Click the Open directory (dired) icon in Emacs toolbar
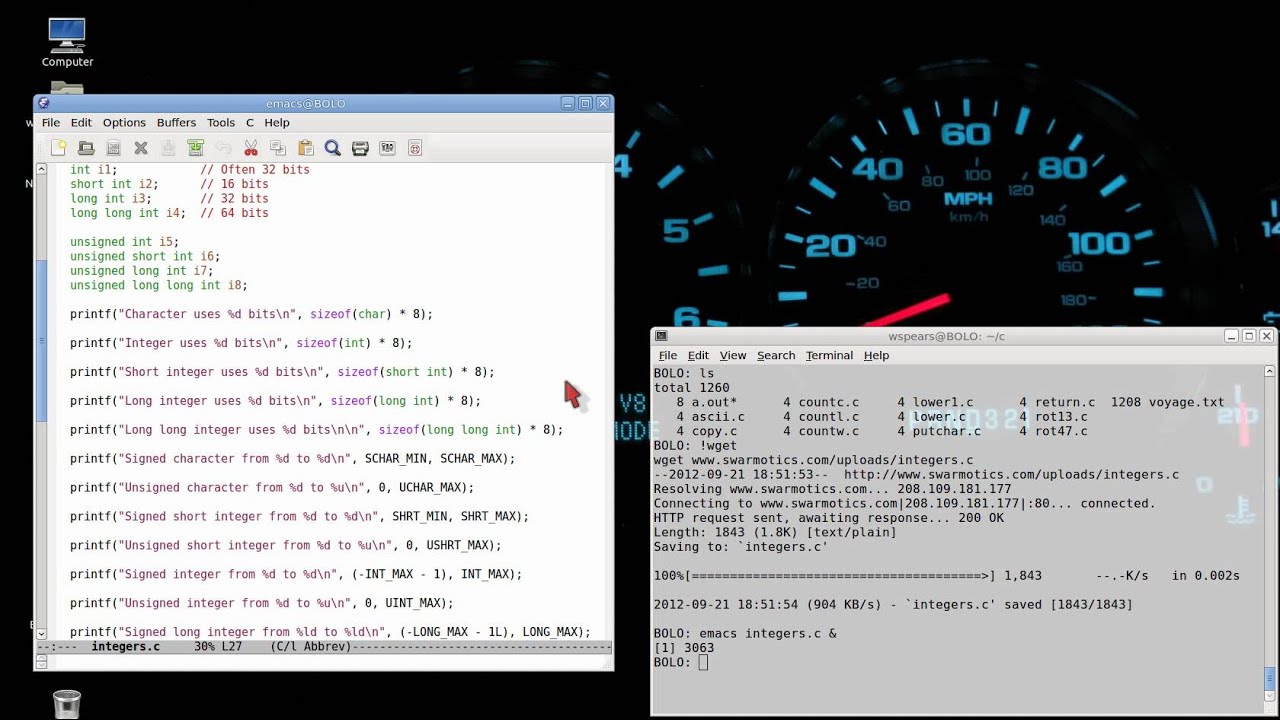1280x720 pixels. coord(113,148)
